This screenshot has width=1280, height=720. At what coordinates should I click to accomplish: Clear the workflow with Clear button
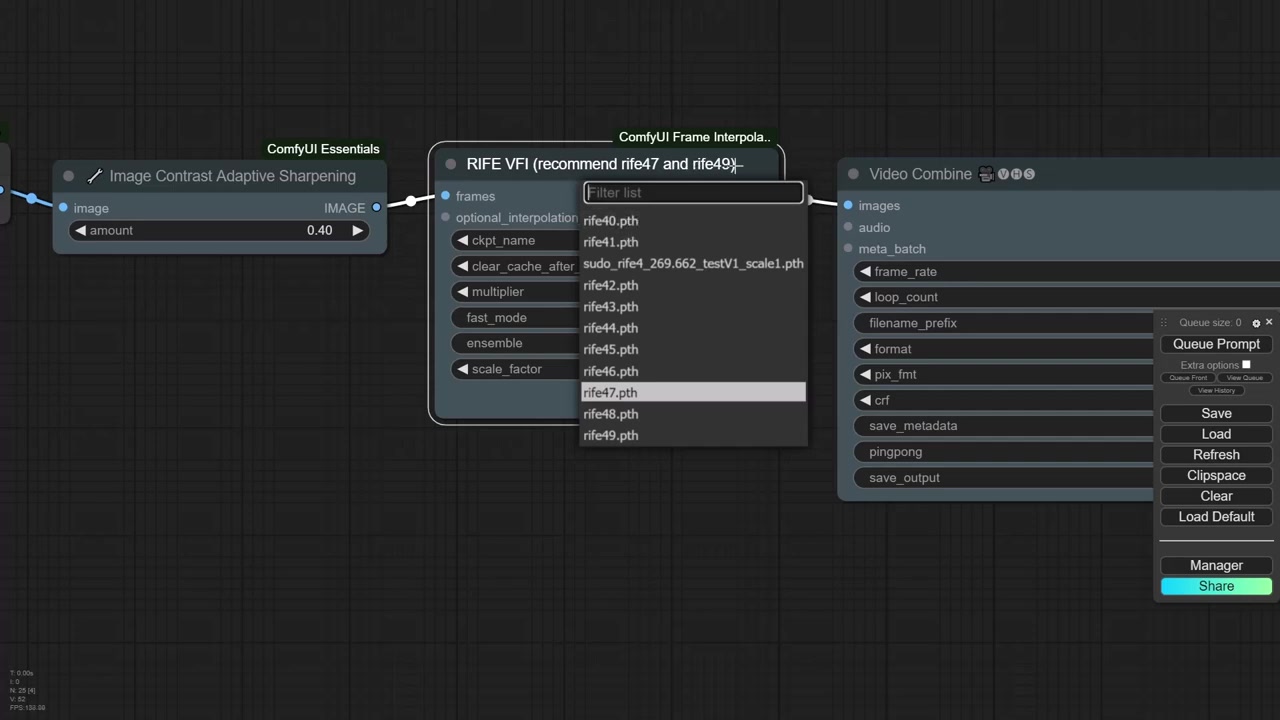1216,496
